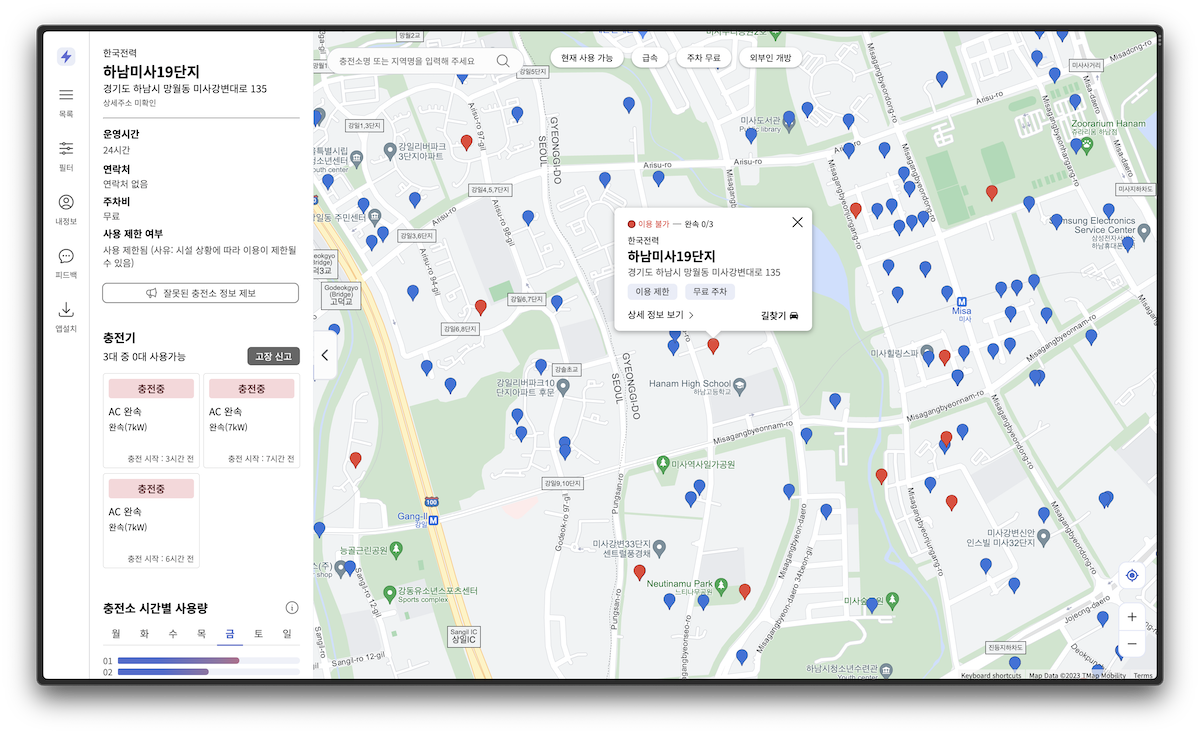Click the red pin under the popup
This screenshot has height=734, width=1200.
[x=713, y=346]
